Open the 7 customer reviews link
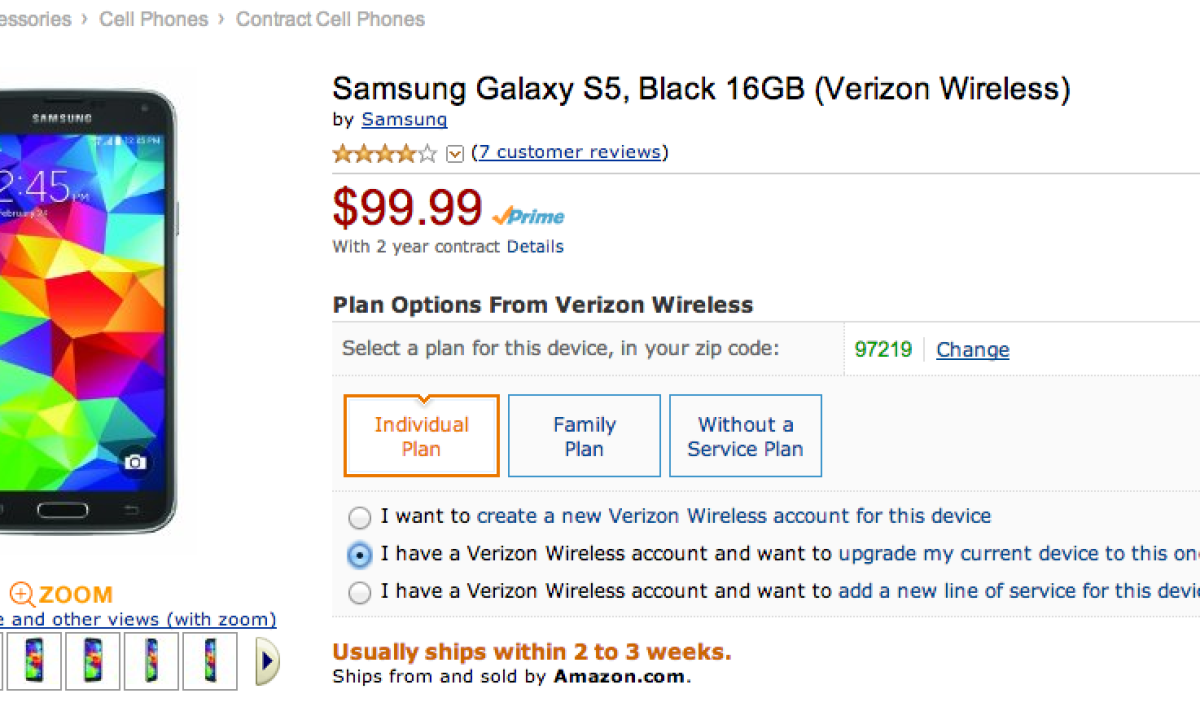Viewport: 1200px width, 720px height. click(569, 152)
